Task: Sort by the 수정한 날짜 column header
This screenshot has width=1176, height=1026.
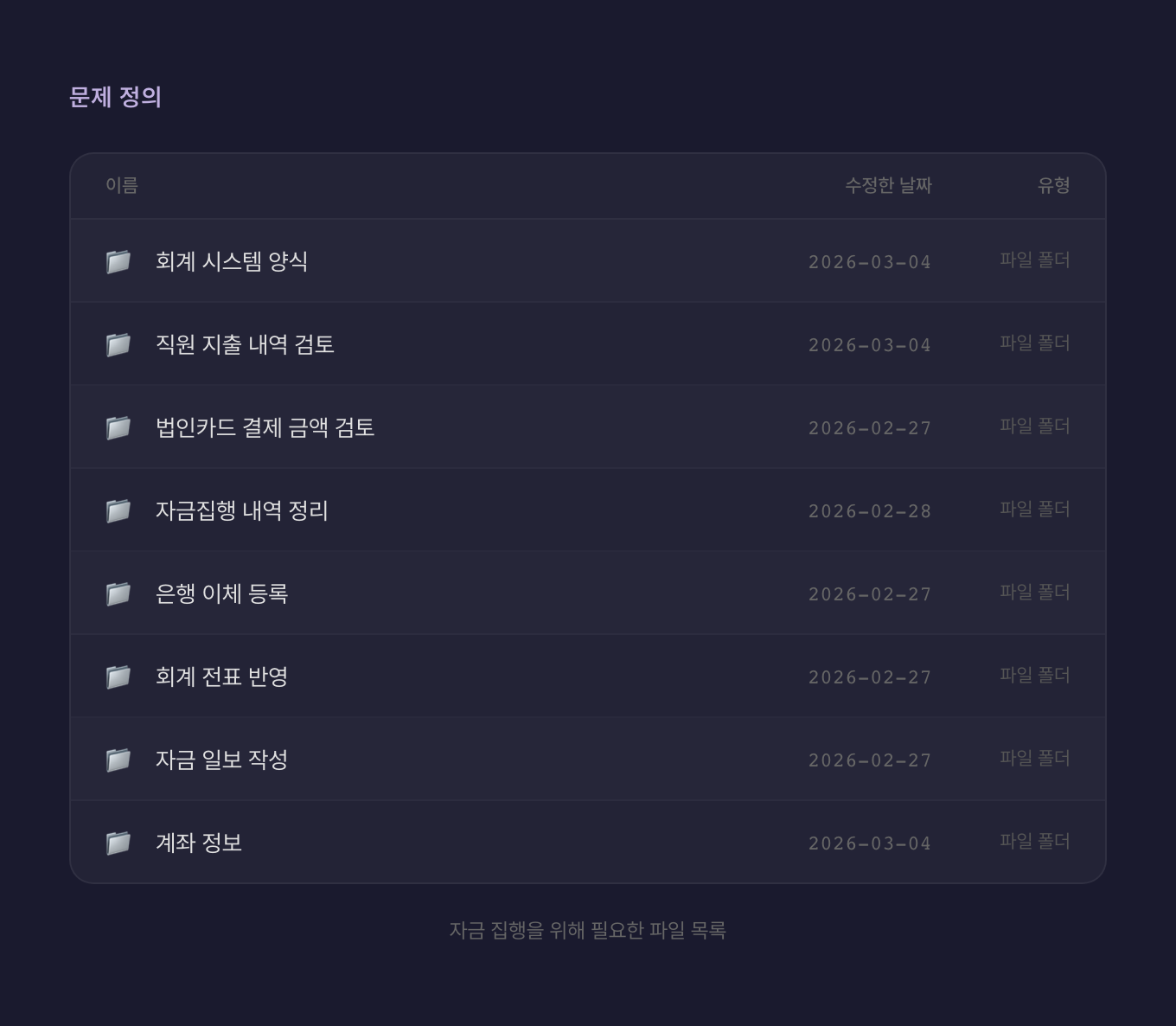Action: point(888,185)
